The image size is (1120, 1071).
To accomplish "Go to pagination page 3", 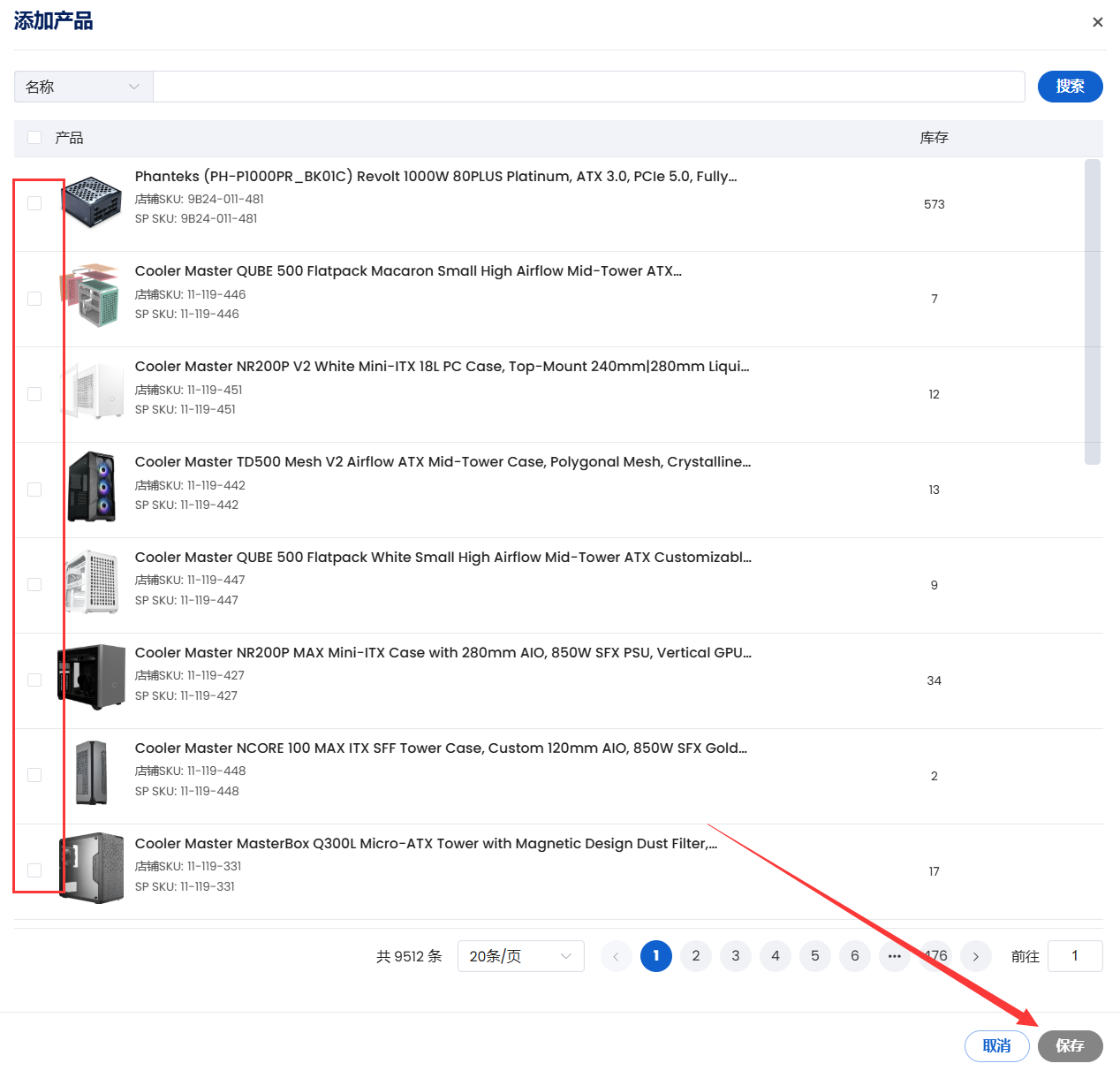I will coord(736,956).
